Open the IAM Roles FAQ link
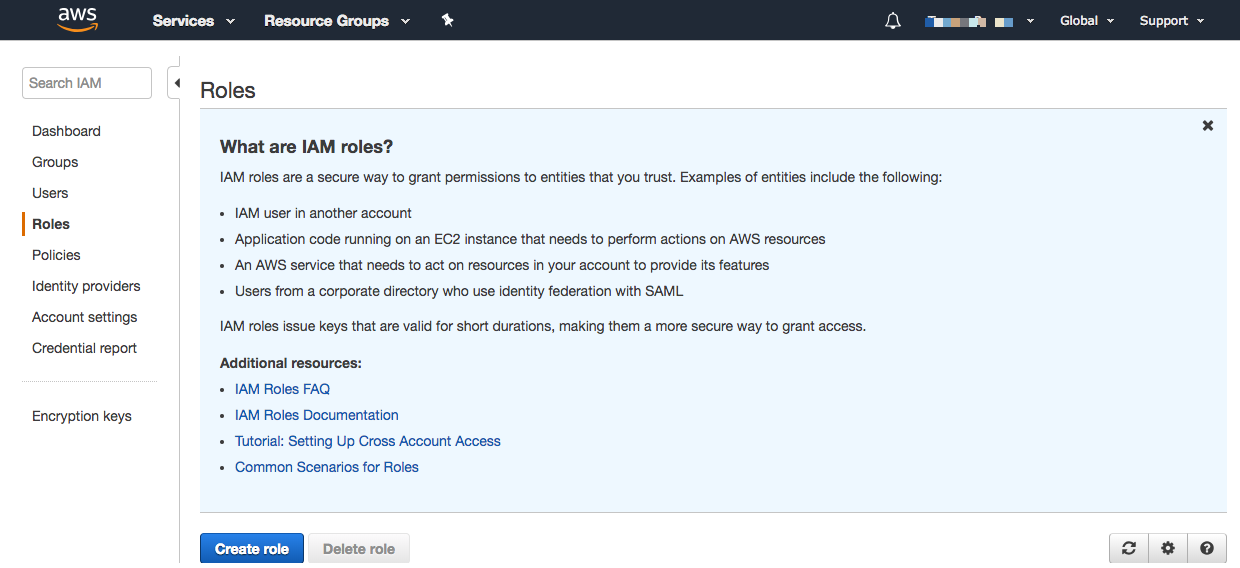This screenshot has width=1240, height=568. pos(282,389)
